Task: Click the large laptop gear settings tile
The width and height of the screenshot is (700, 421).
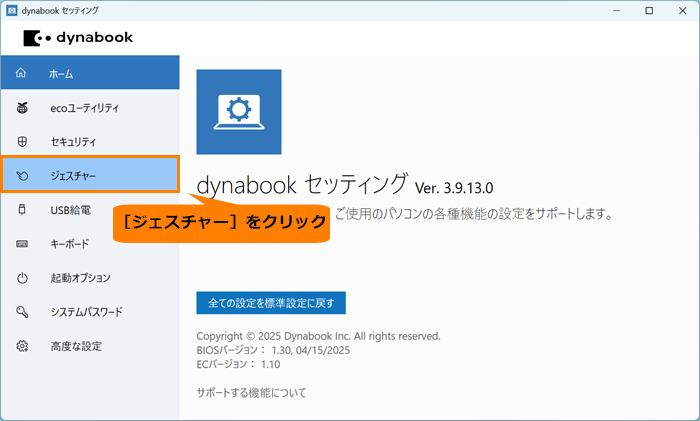Action: [x=239, y=112]
